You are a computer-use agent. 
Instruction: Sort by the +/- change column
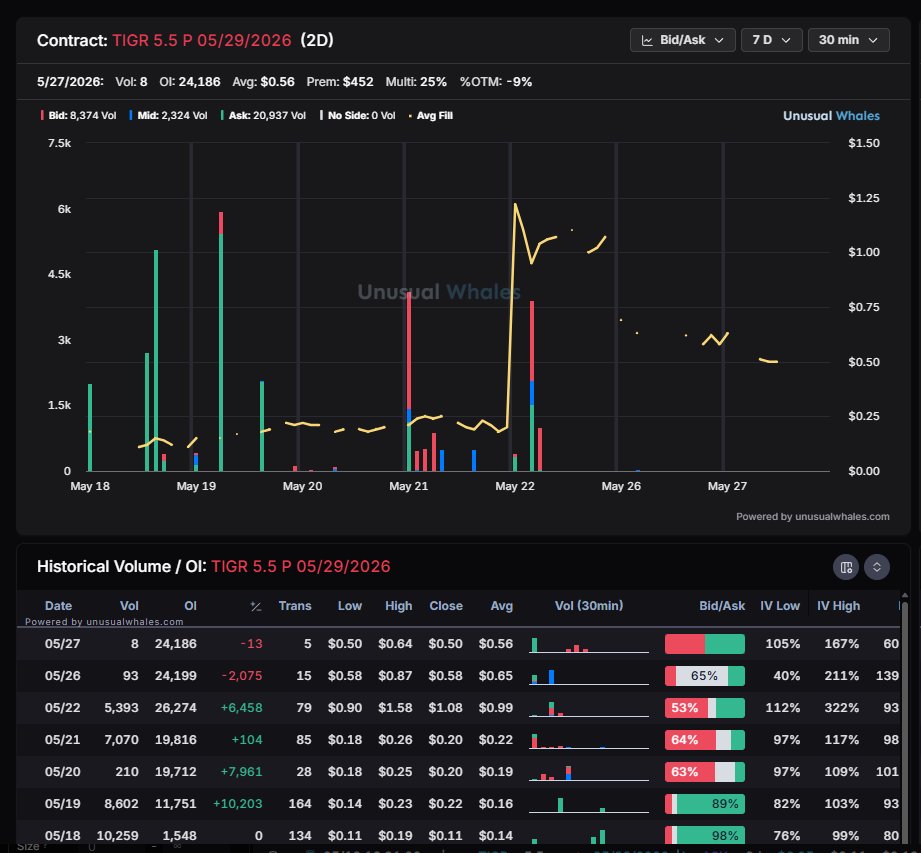click(x=256, y=606)
